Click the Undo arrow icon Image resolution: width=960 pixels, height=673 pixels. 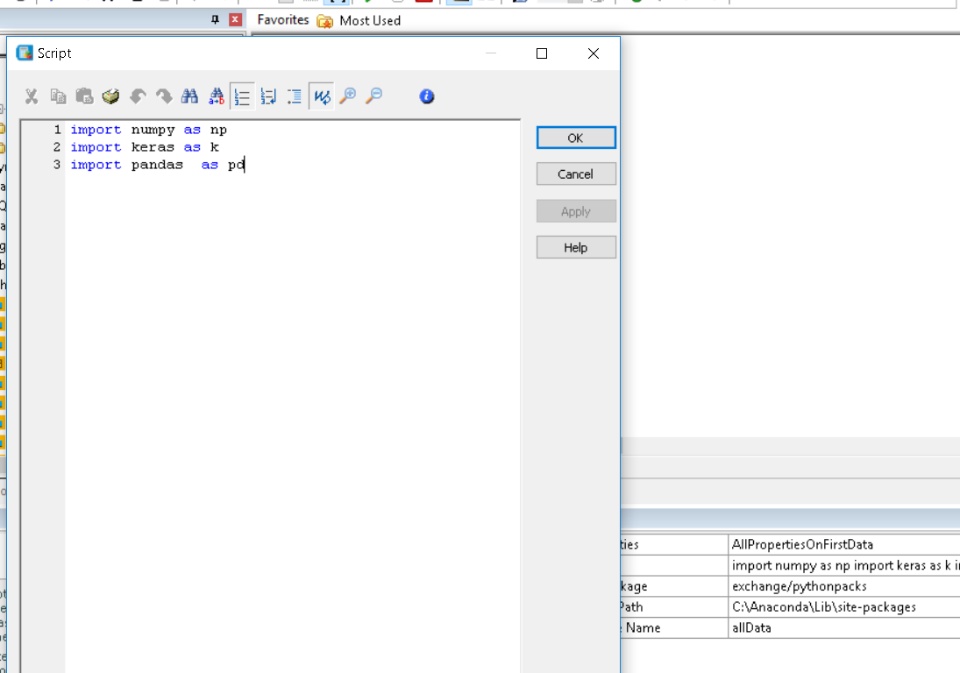[138, 96]
